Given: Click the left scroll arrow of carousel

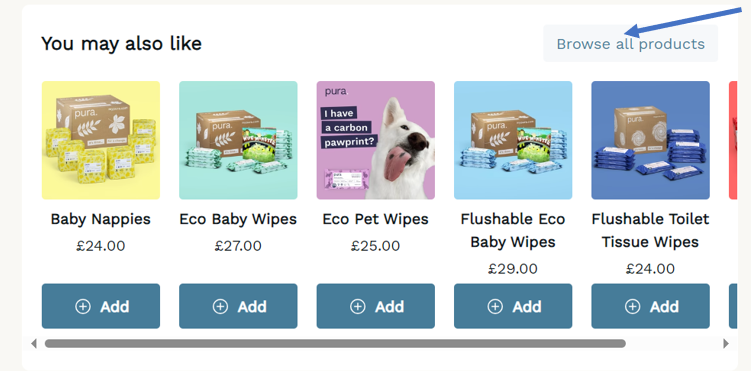Looking at the screenshot, I should [x=34, y=343].
